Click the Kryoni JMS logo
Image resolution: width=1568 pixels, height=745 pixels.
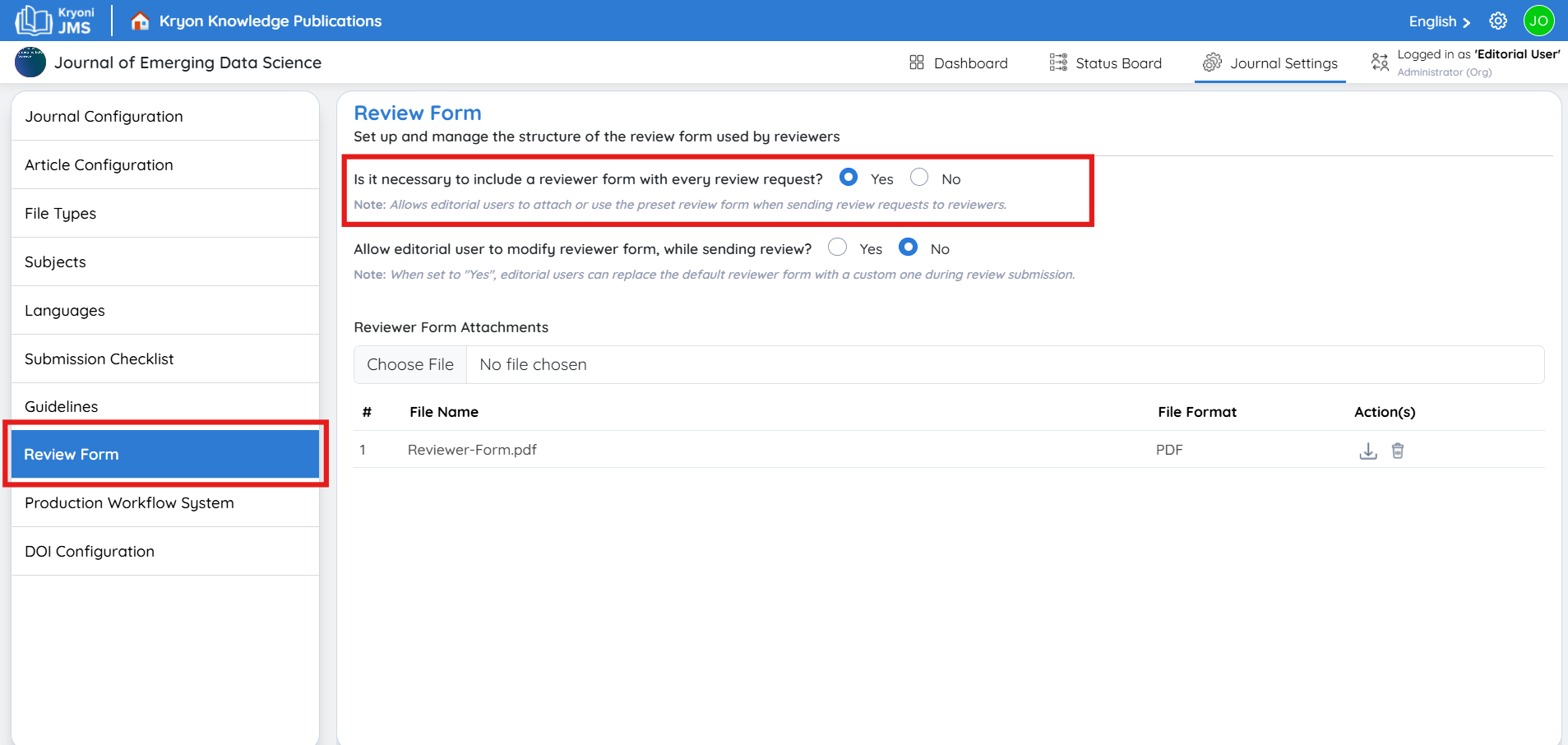point(55,21)
